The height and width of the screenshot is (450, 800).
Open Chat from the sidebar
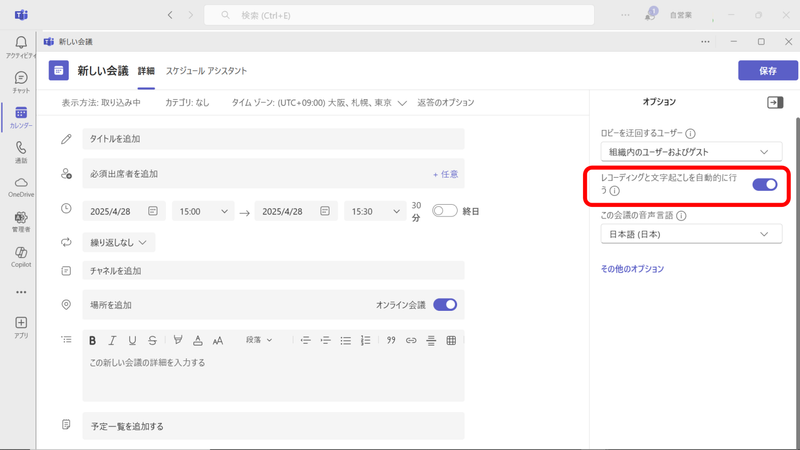20,82
